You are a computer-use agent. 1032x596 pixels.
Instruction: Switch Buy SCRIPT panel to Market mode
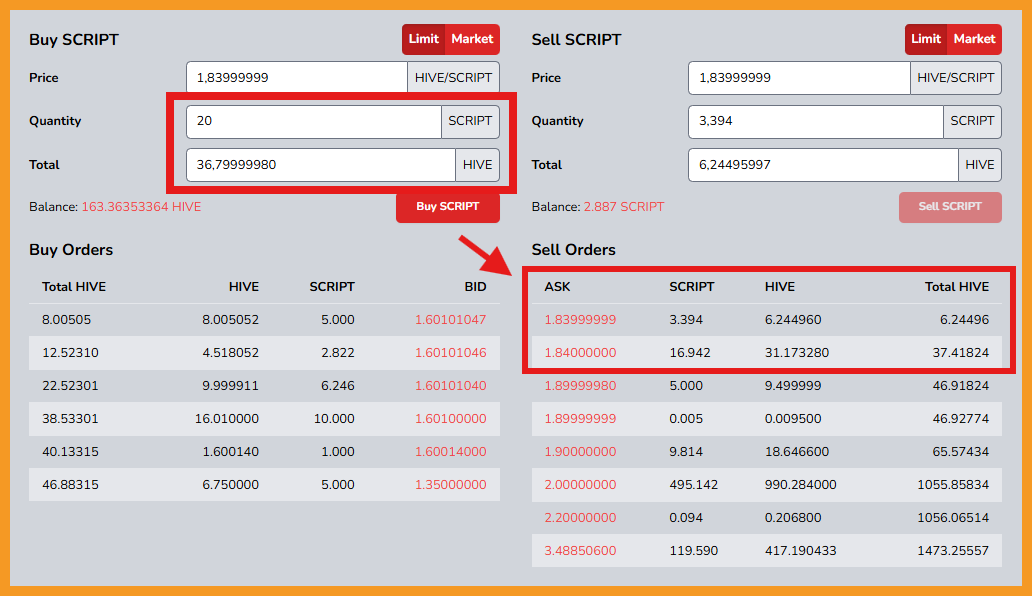[x=473, y=39]
